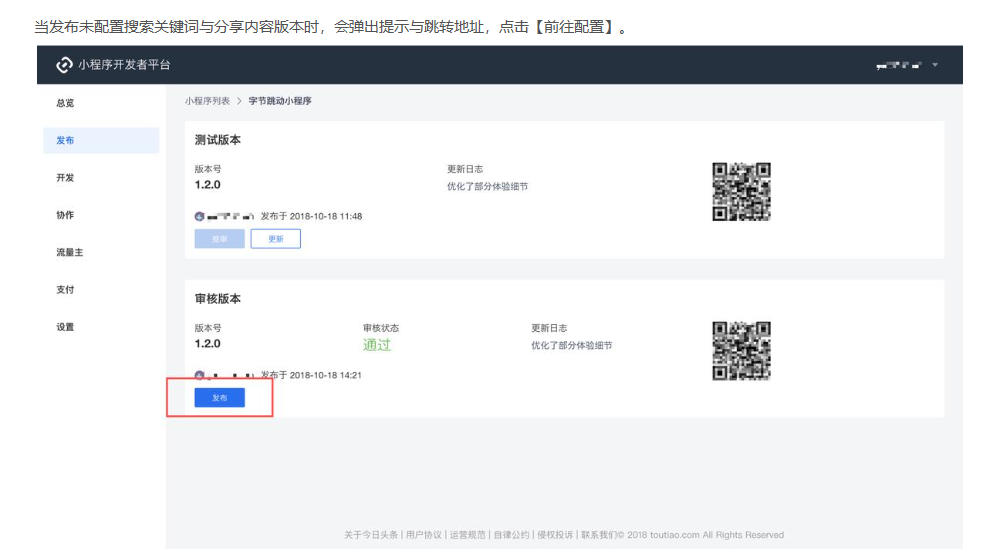Viewport: 1005px width, 549px height.
Task: Open 总览 in the sidebar
Action: point(65,103)
